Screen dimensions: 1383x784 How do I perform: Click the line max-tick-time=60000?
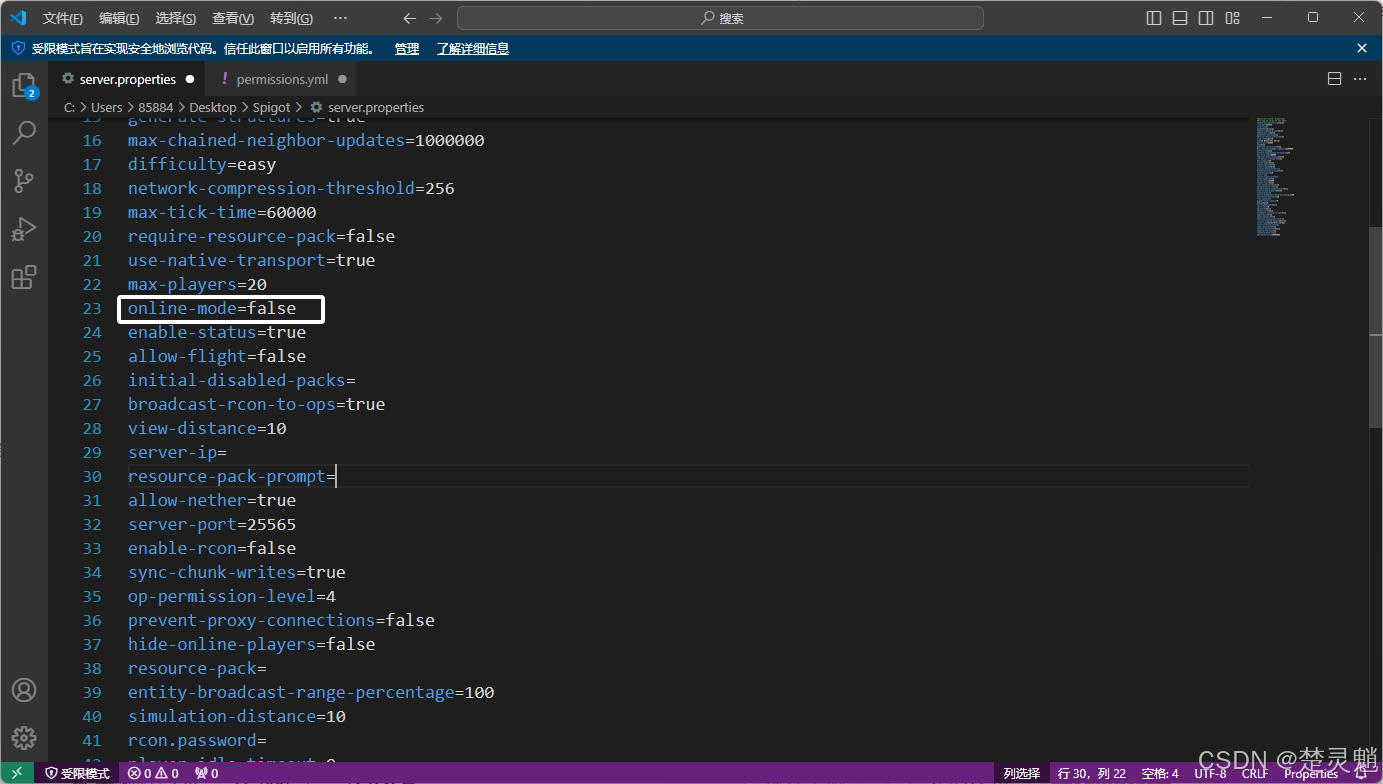click(x=222, y=212)
